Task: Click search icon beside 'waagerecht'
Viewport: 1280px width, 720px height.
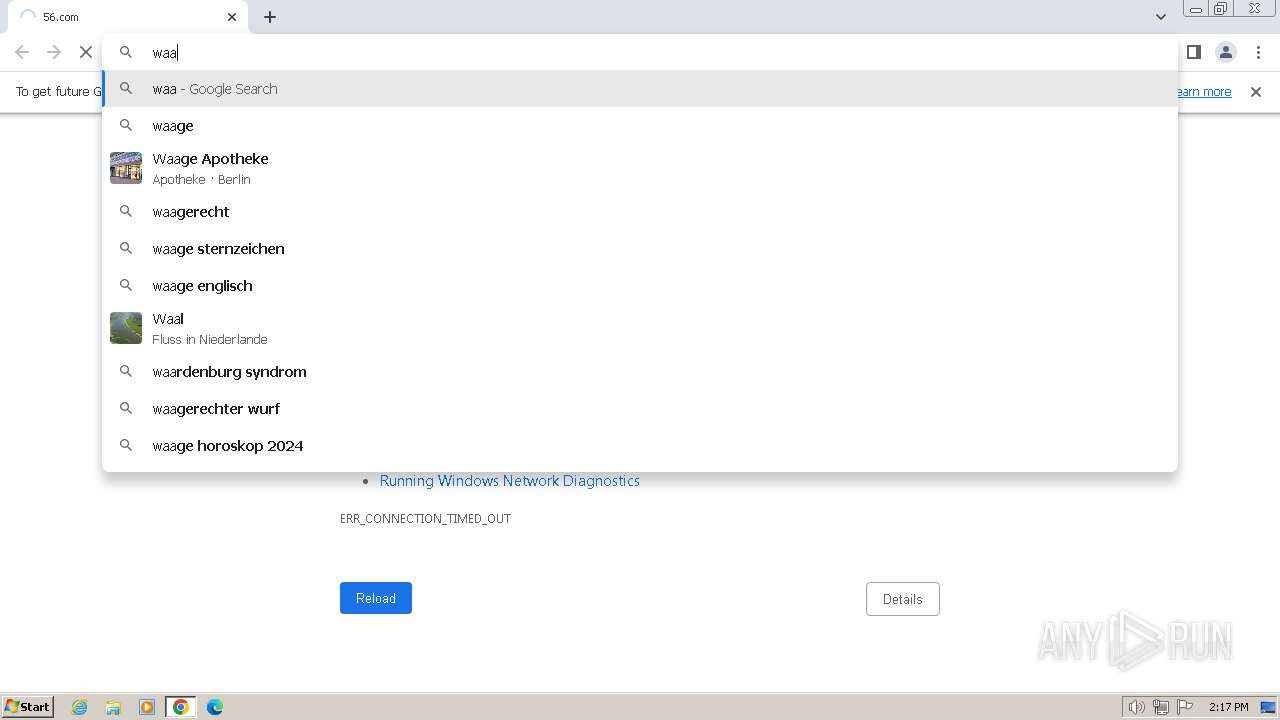Action: (x=126, y=212)
